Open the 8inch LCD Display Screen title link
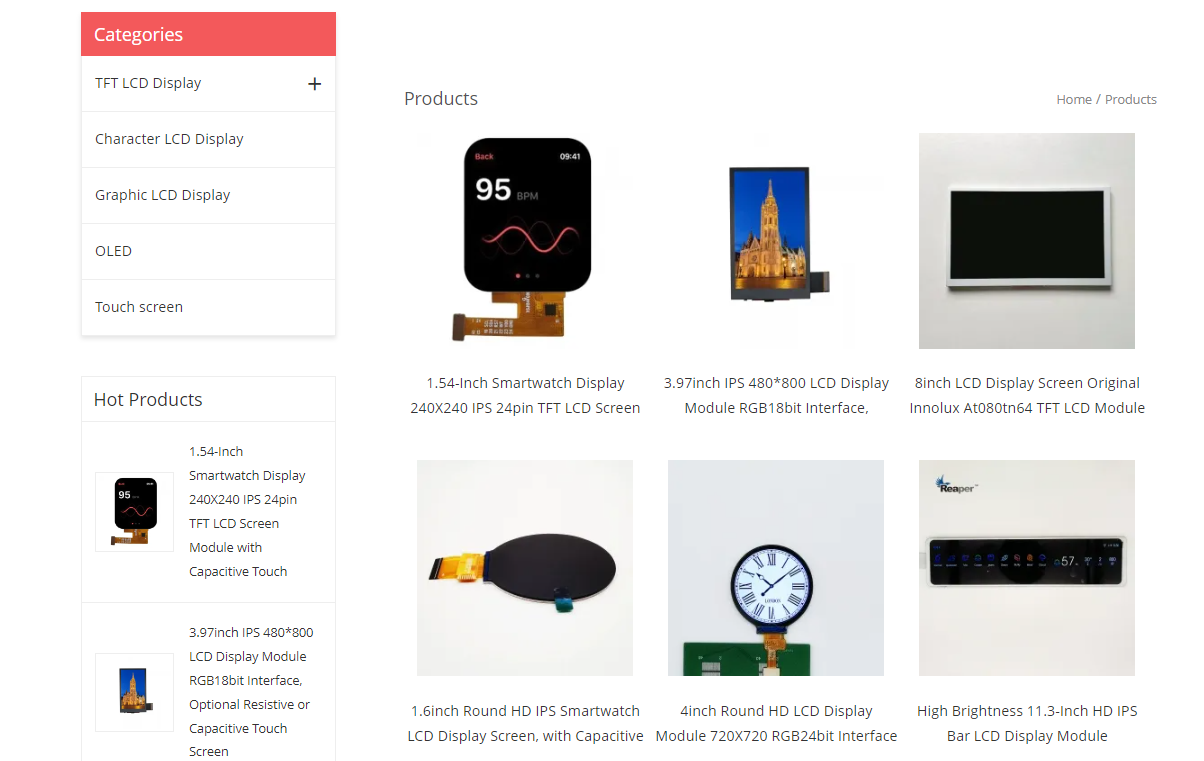Image resolution: width=1204 pixels, height=761 pixels. pyautogui.click(x=1027, y=395)
